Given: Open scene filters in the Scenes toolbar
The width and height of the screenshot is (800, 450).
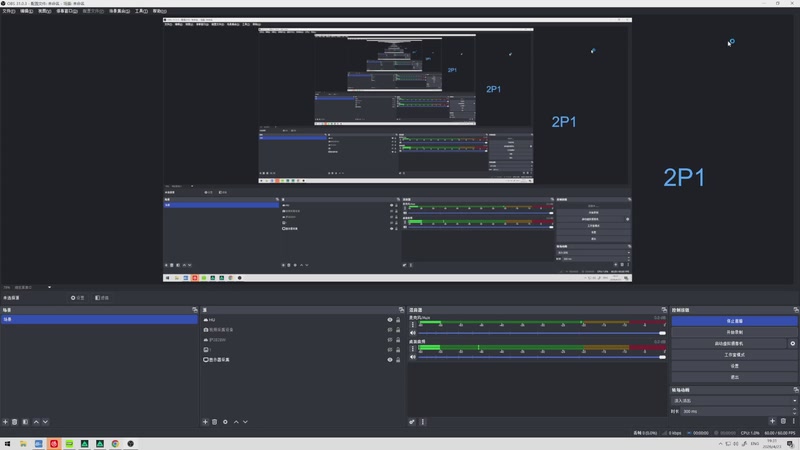Looking at the screenshot, I should pyautogui.click(x=25, y=422).
